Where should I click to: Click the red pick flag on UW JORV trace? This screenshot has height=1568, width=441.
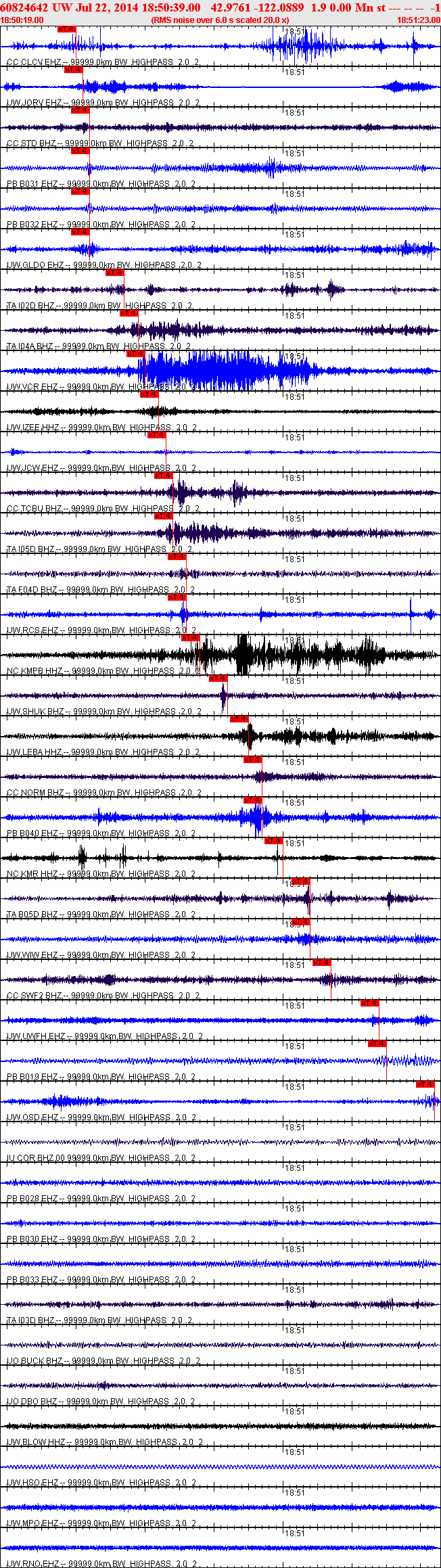(x=74, y=70)
